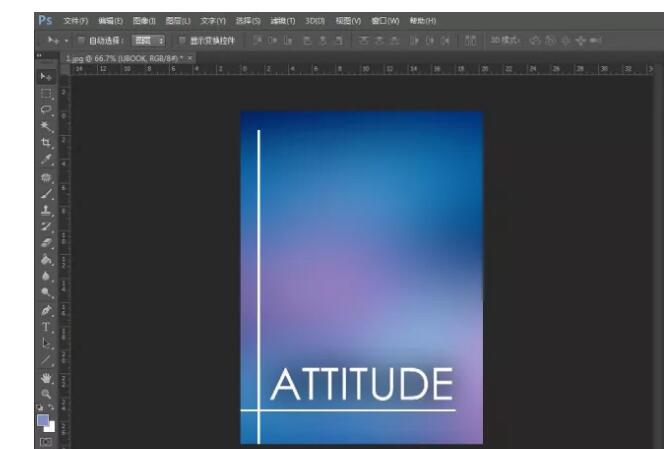Open the 窗口(W) menu
672x449 pixels.
(x=385, y=21)
